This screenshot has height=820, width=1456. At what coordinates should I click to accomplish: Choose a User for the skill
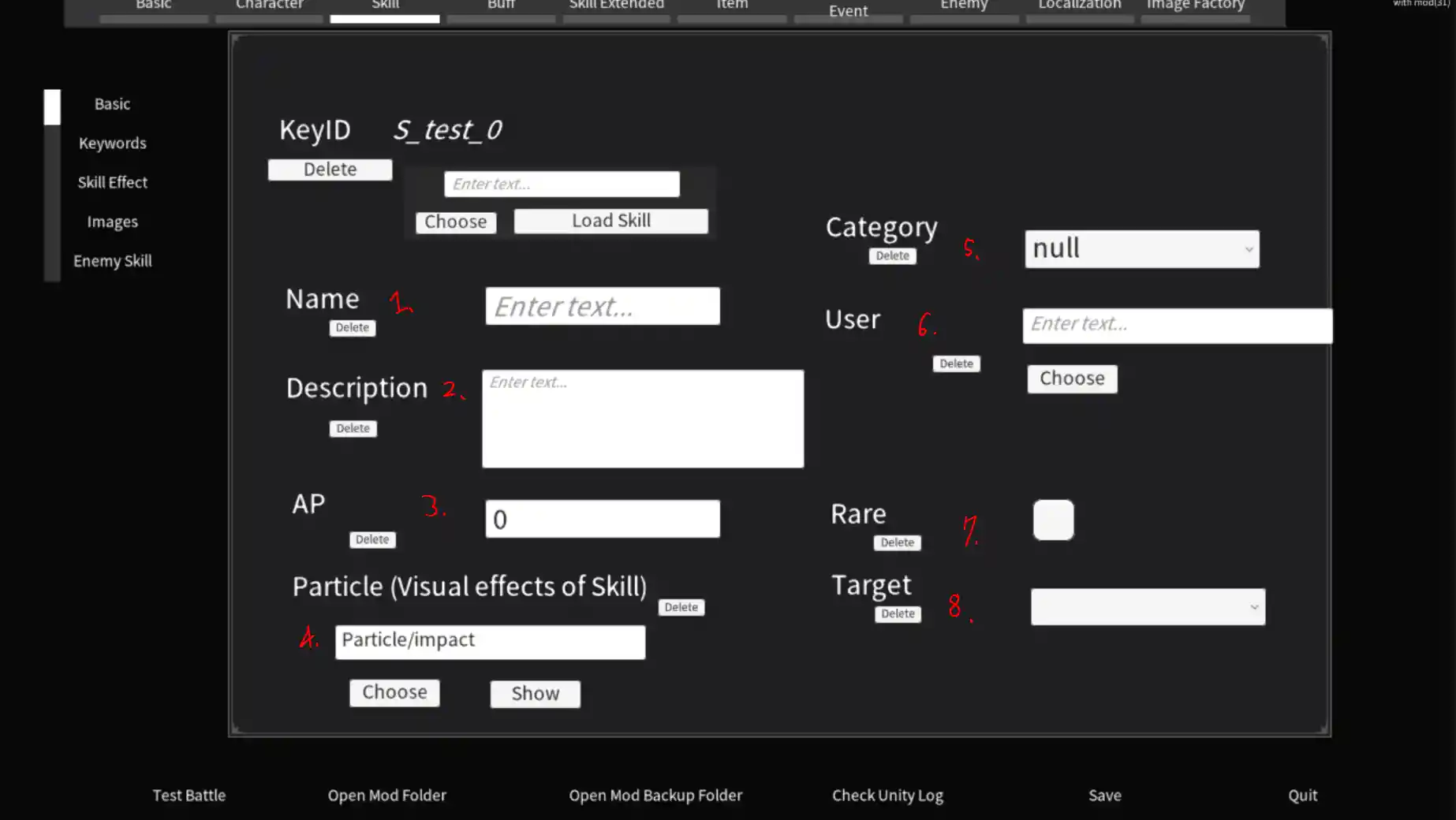tap(1072, 379)
